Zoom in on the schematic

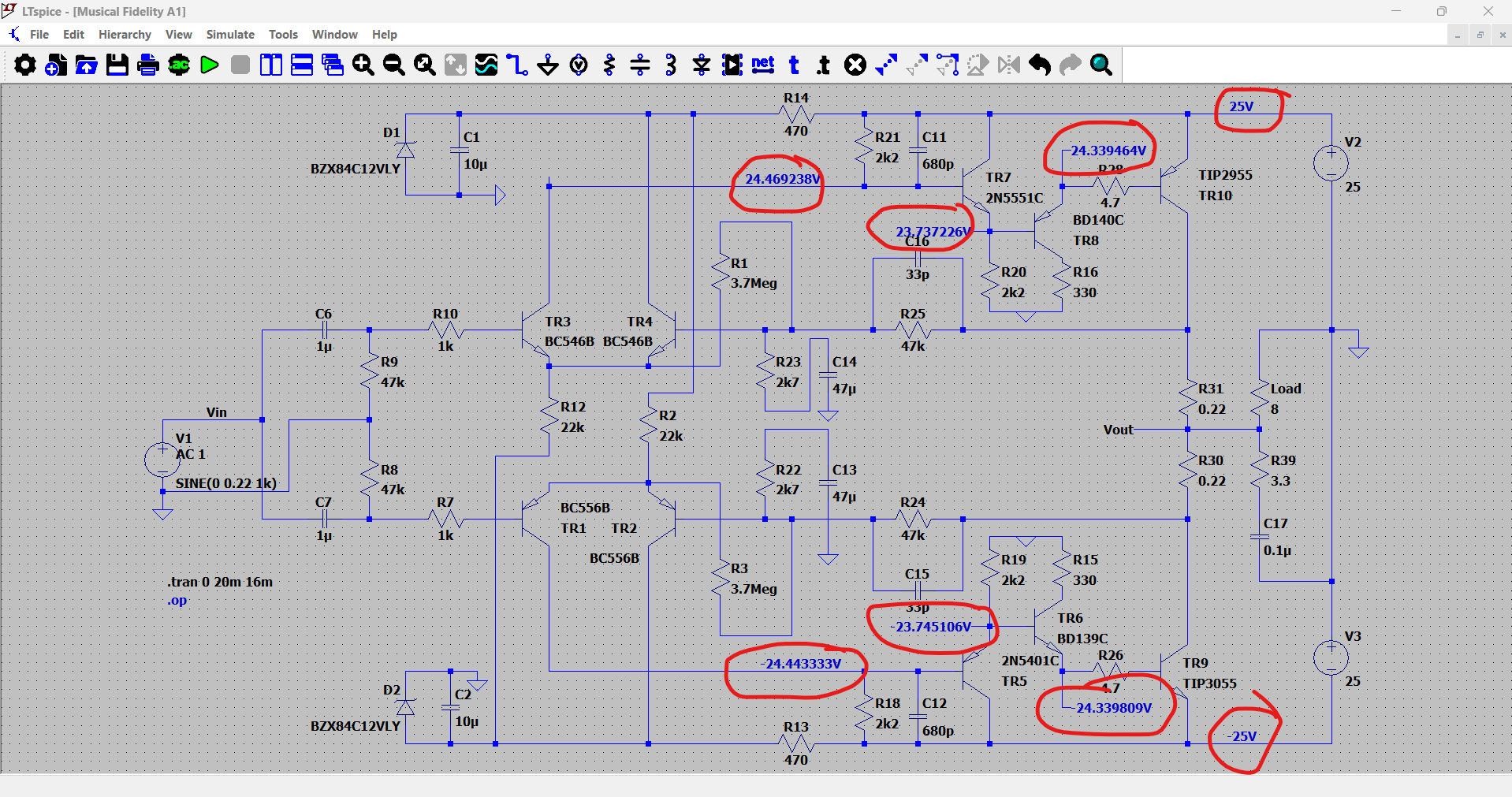pos(363,65)
